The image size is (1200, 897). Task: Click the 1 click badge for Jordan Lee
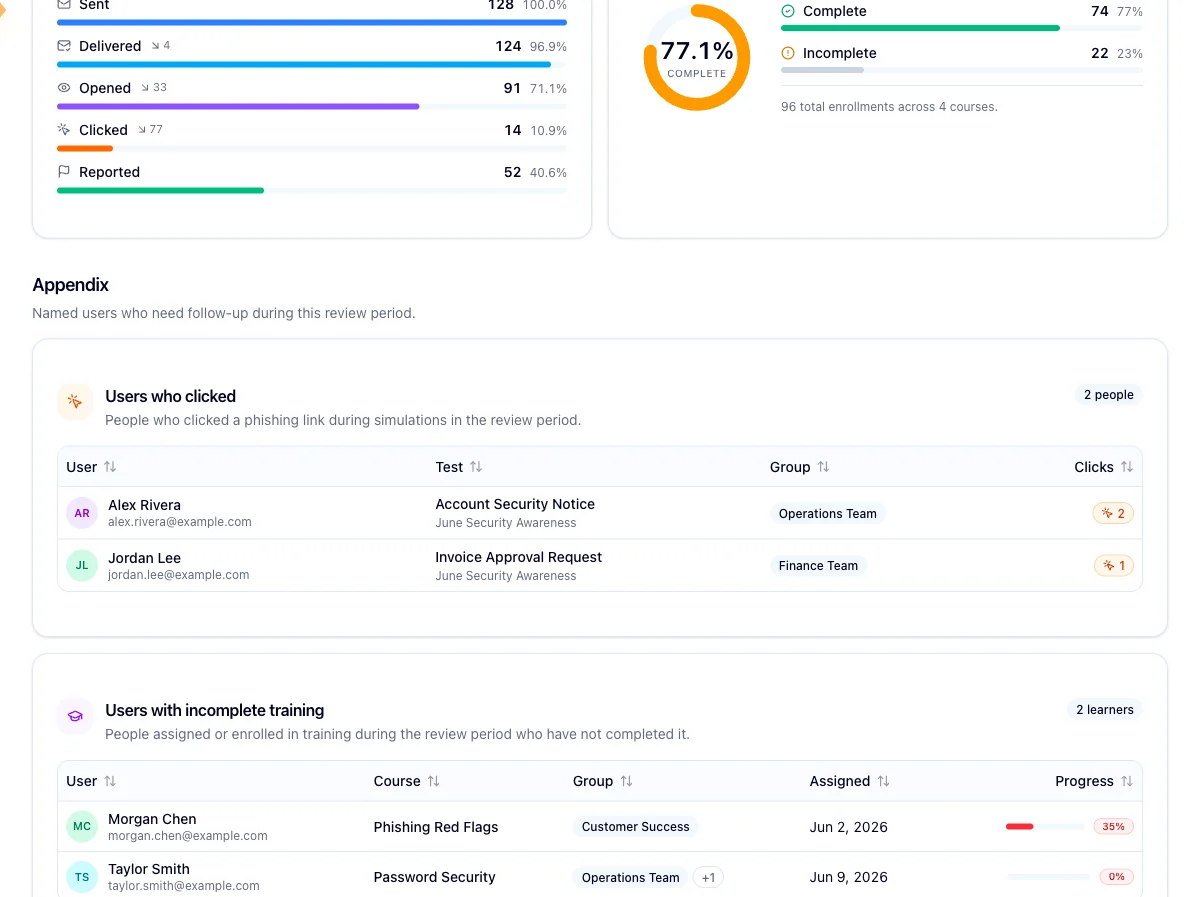point(1113,565)
